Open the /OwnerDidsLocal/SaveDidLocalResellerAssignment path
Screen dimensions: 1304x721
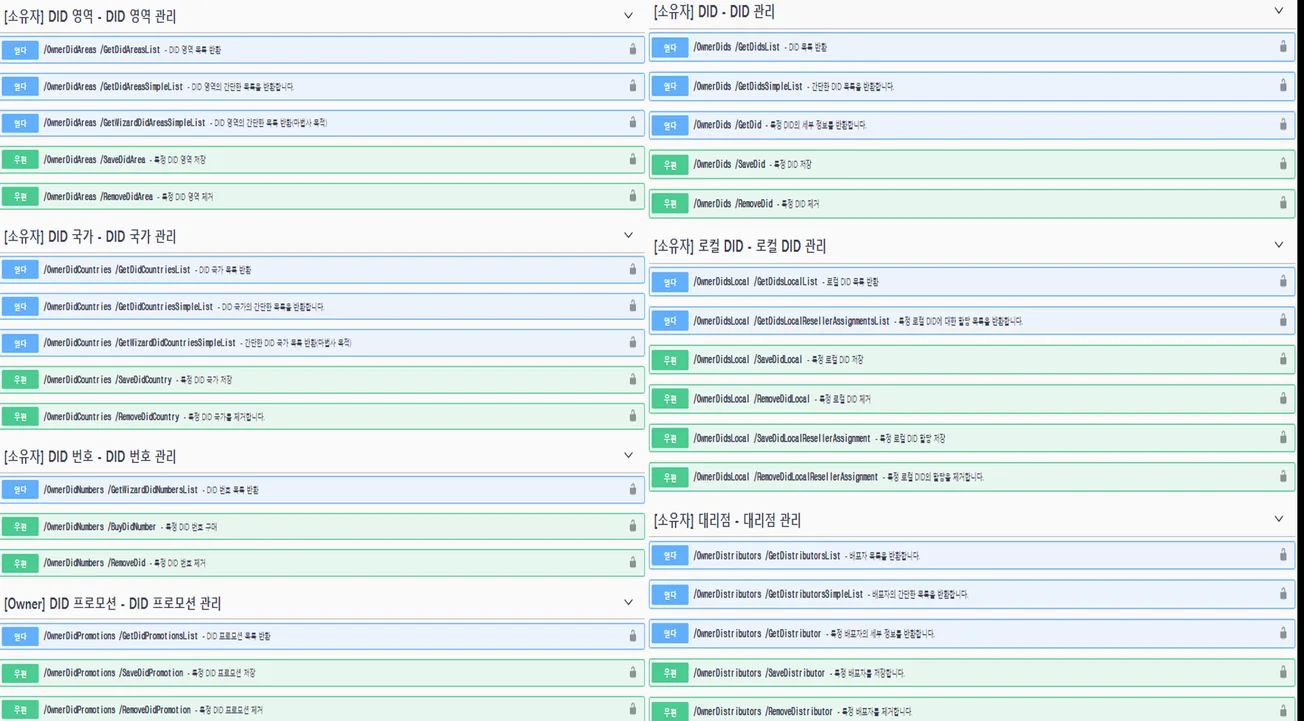click(782, 438)
